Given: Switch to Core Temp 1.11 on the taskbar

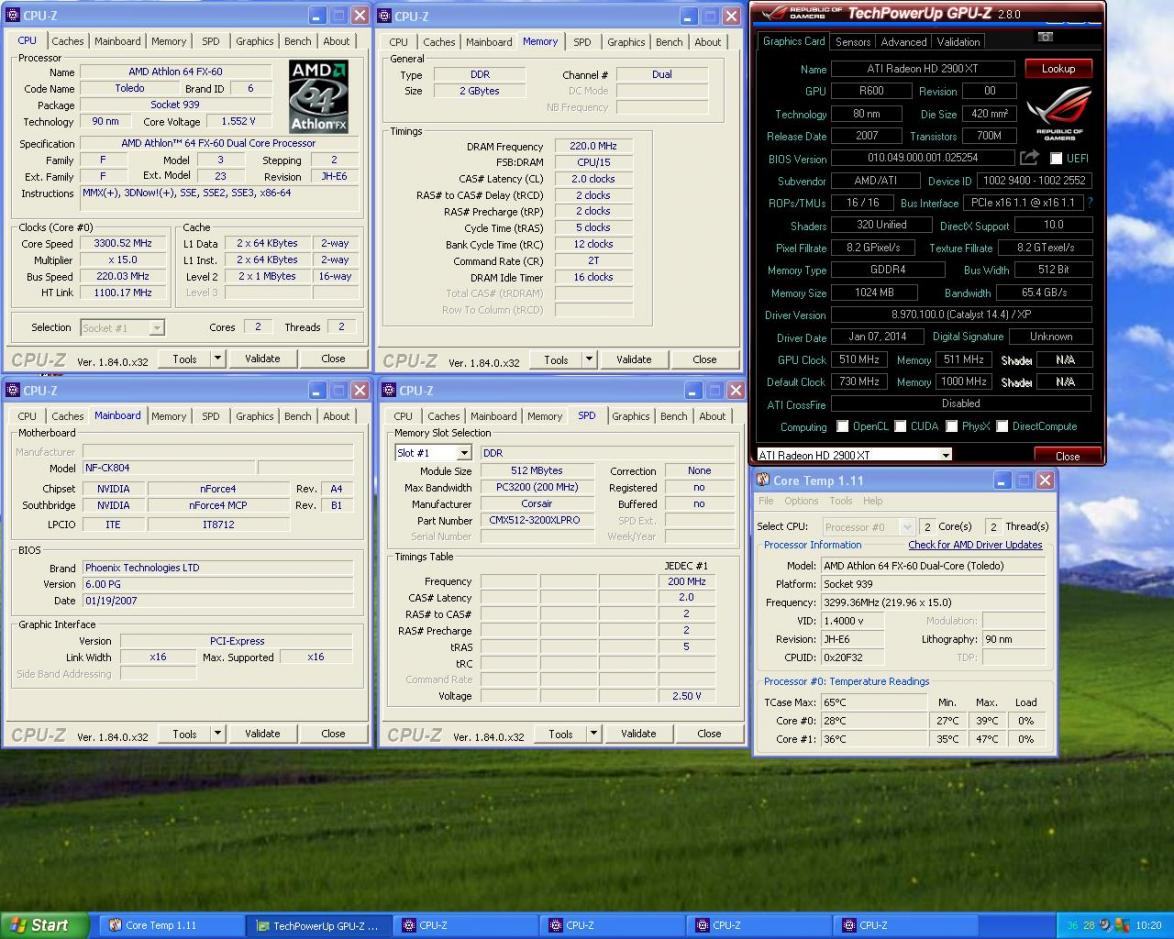Looking at the screenshot, I should [170, 926].
